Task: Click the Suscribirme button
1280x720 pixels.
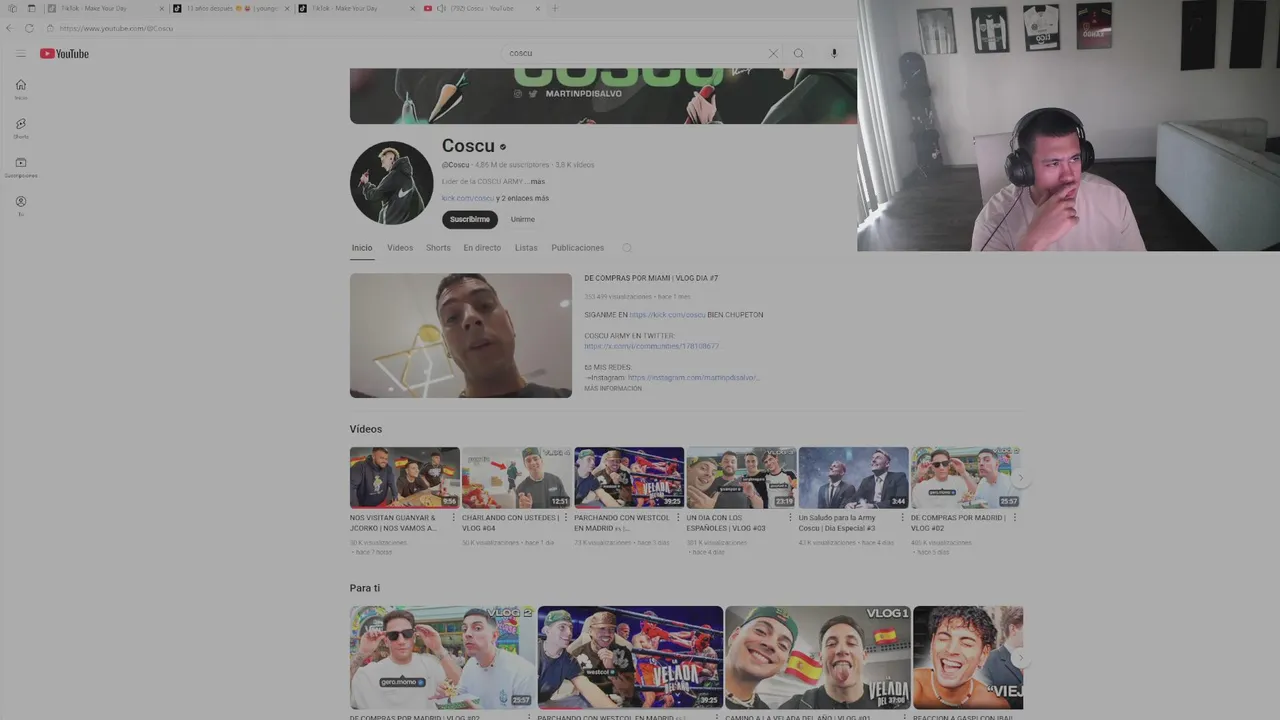Action: click(x=470, y=219)
